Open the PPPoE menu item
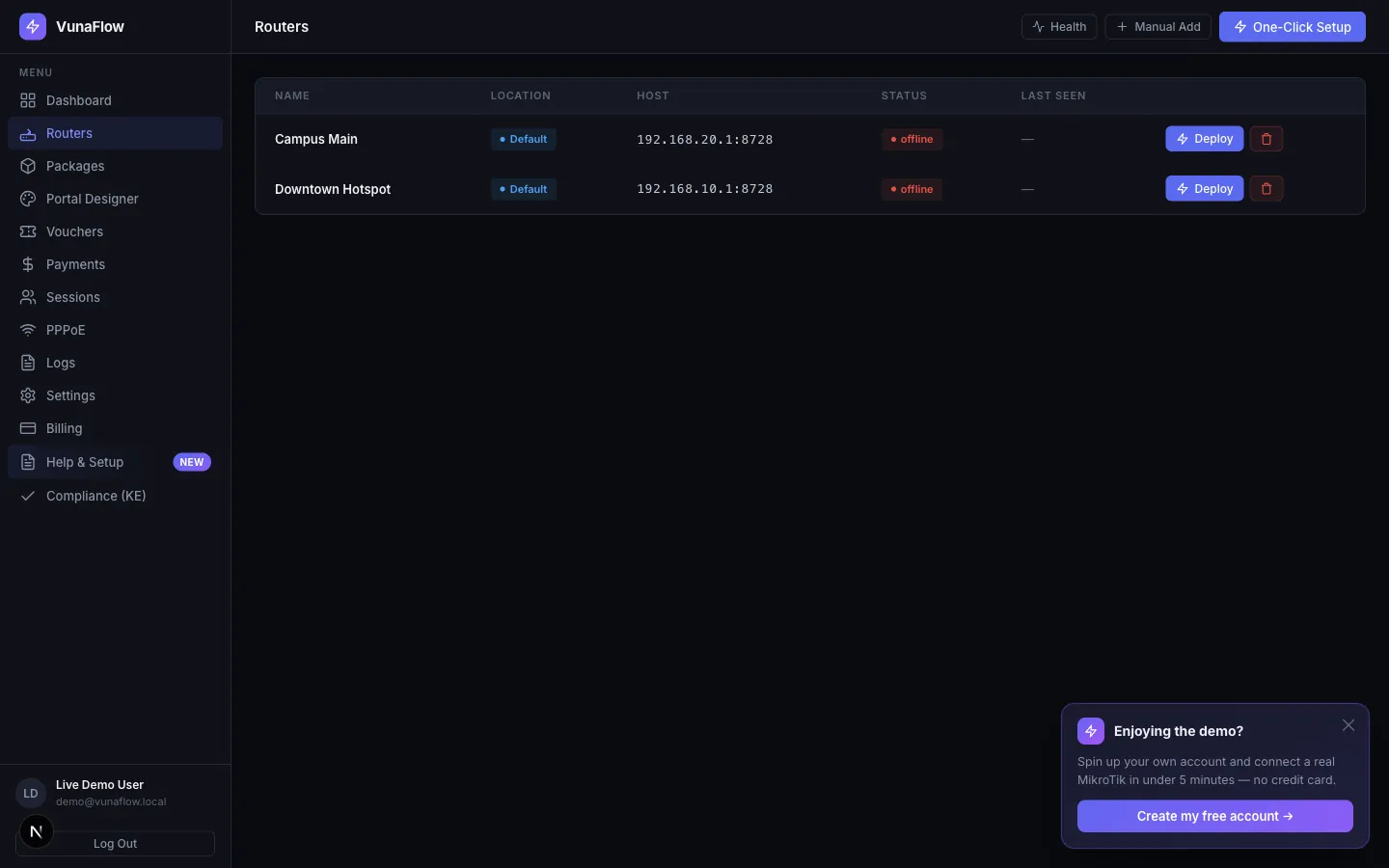The width and height of the screenshot is (1389, 868). click(115, 330)
